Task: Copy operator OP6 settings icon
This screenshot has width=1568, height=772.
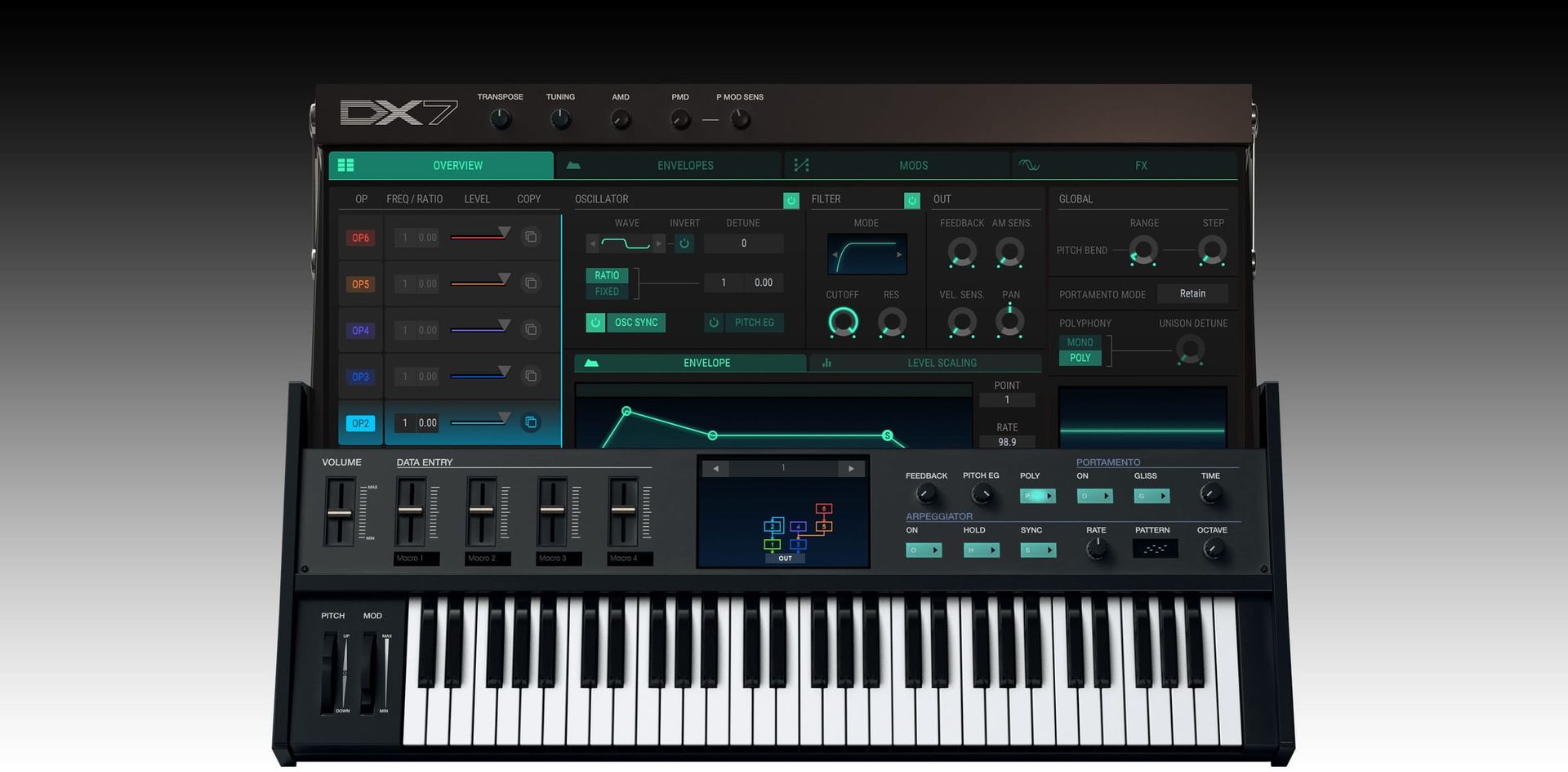Action: [531, 237]
